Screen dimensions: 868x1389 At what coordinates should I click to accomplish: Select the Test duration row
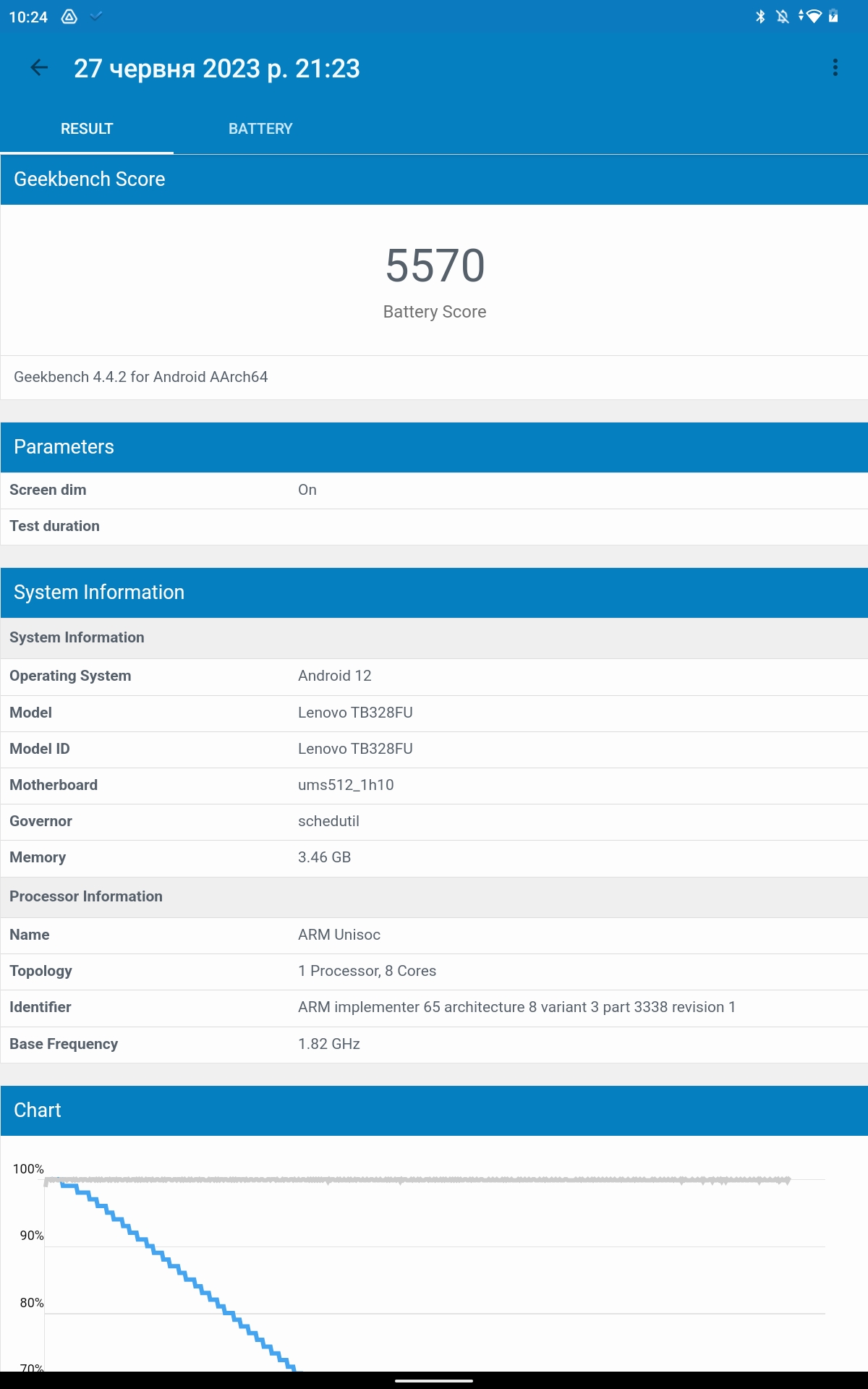pos(434,527)
